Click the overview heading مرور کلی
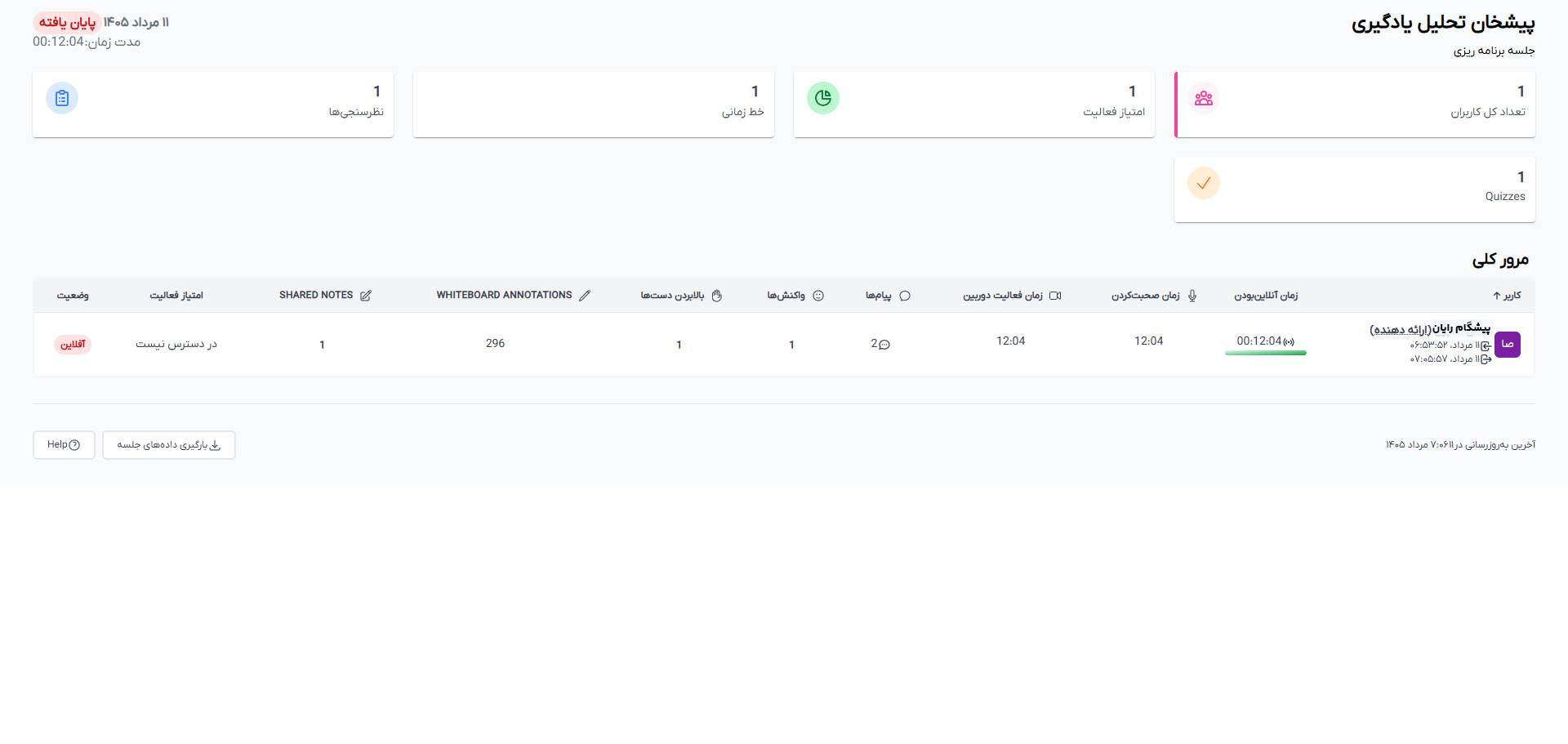The width and height of the screenshot is (1568, 744). (x=1500, y=260)
